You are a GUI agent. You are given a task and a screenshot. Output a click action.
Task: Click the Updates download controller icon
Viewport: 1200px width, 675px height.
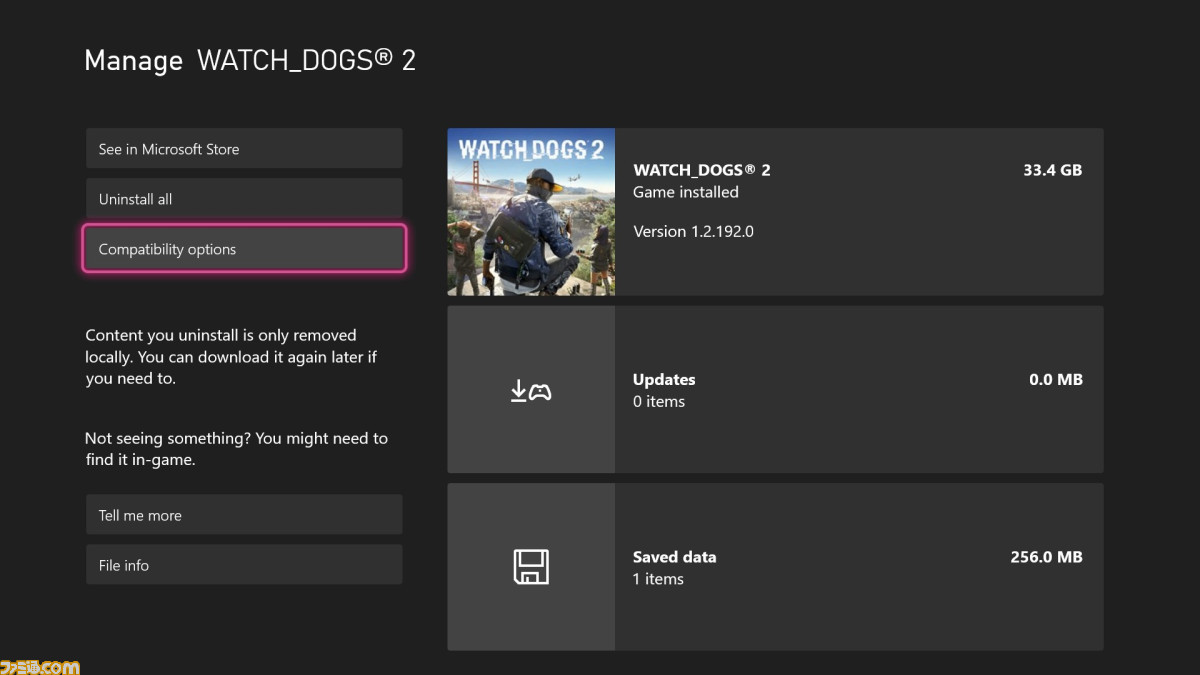[531, 391]
